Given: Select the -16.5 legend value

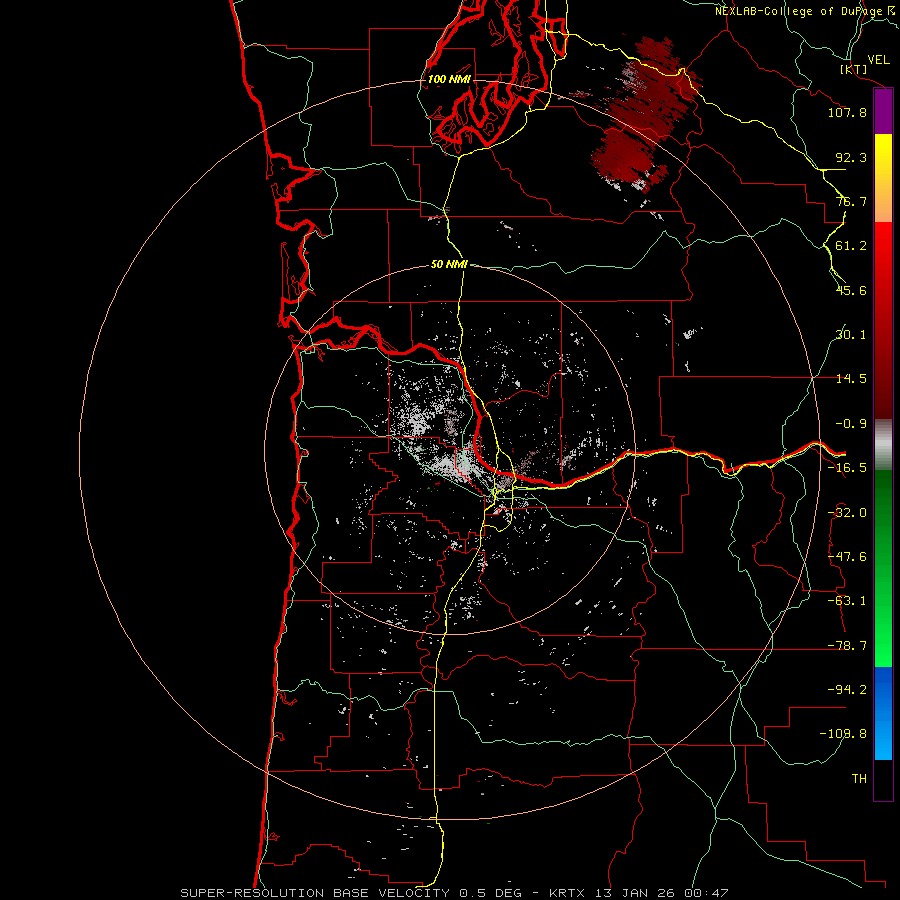Looking at the screenshot, I should pos(847,468).
